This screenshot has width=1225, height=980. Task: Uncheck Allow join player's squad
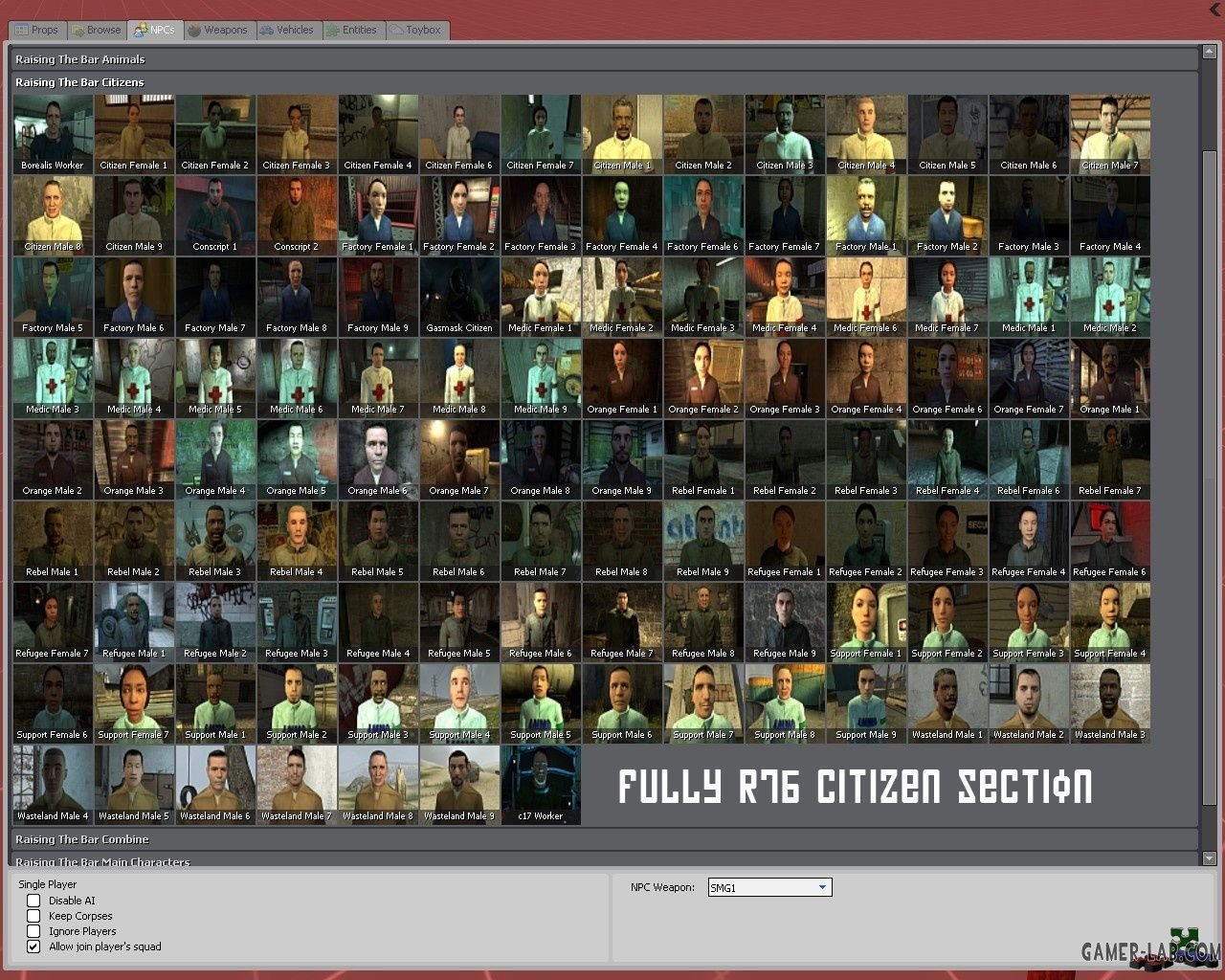[33, 947]
